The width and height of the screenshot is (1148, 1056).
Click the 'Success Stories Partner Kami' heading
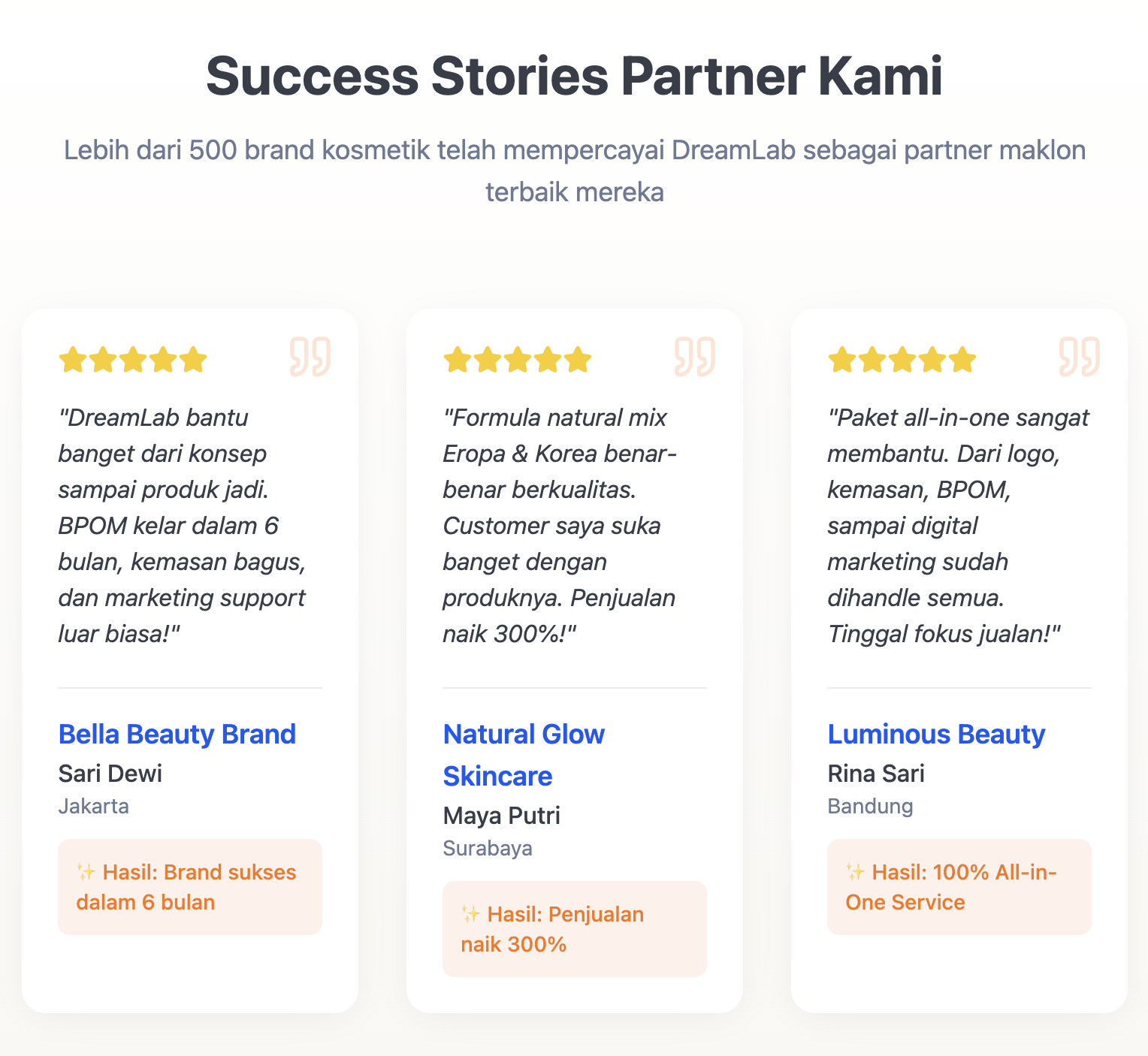point(574,76)
